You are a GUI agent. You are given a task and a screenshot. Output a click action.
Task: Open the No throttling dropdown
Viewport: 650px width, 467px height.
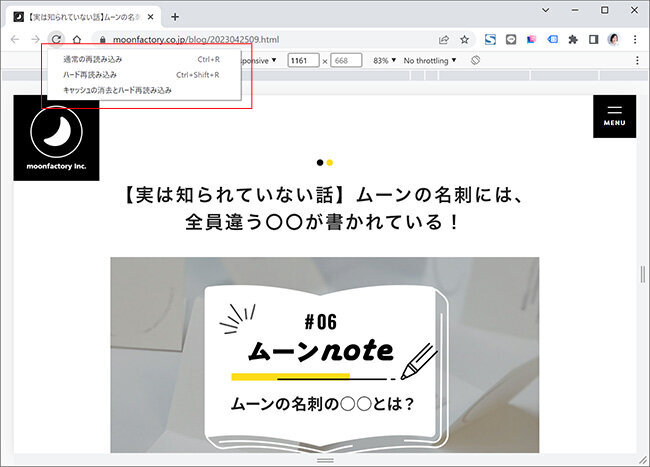tap(430, 60)
